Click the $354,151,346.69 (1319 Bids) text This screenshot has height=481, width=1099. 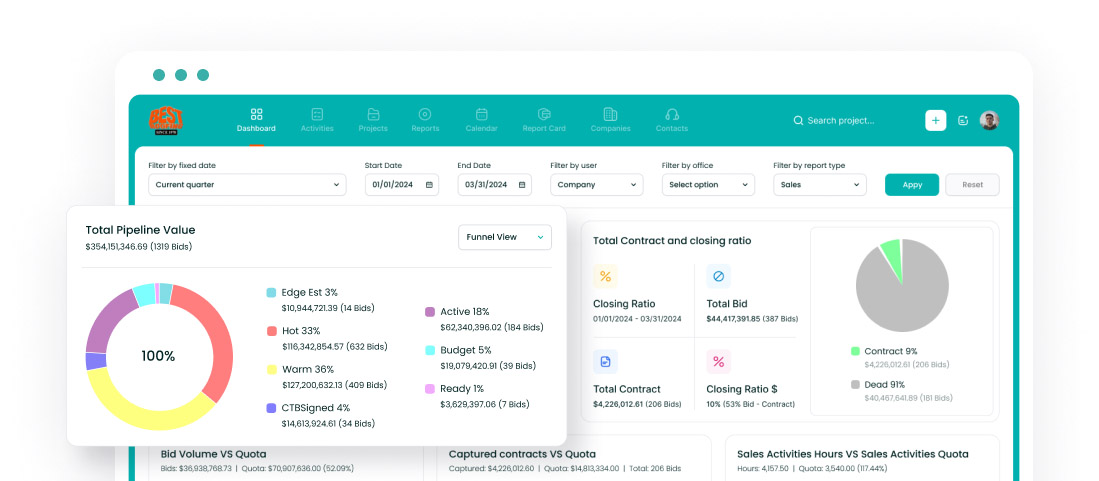pyautogui.click(x=138, y=247)
